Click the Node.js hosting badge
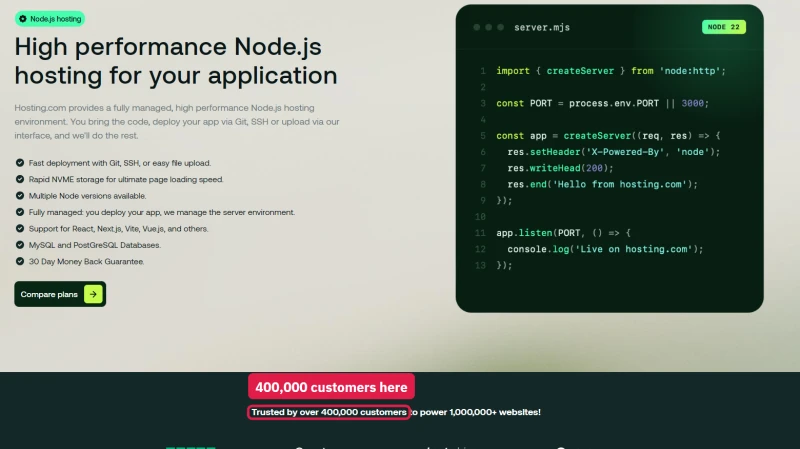The image size is (800, 449). (x=49, y=19)
